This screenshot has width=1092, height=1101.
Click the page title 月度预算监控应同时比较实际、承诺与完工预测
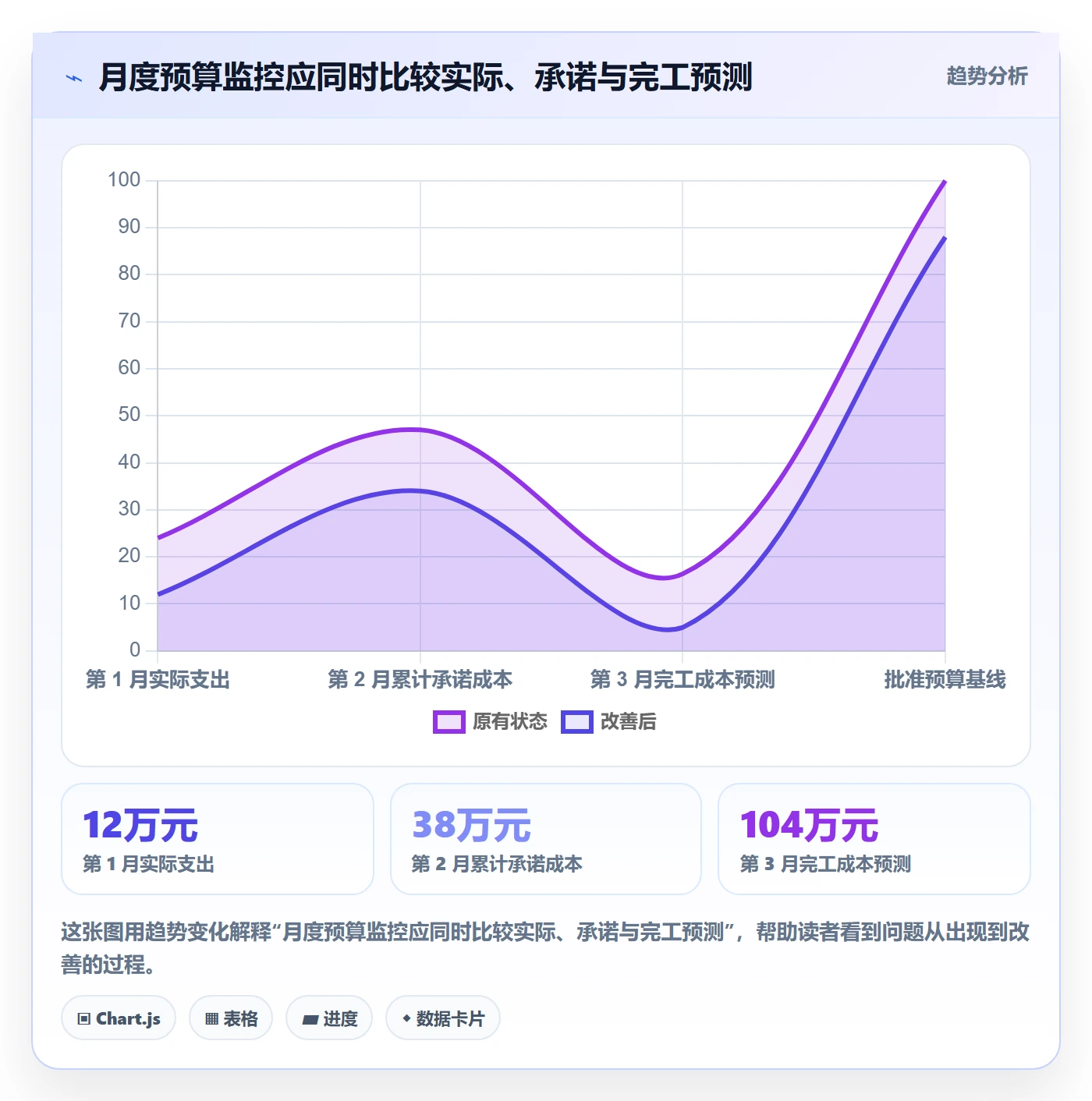tap(425, 77)
